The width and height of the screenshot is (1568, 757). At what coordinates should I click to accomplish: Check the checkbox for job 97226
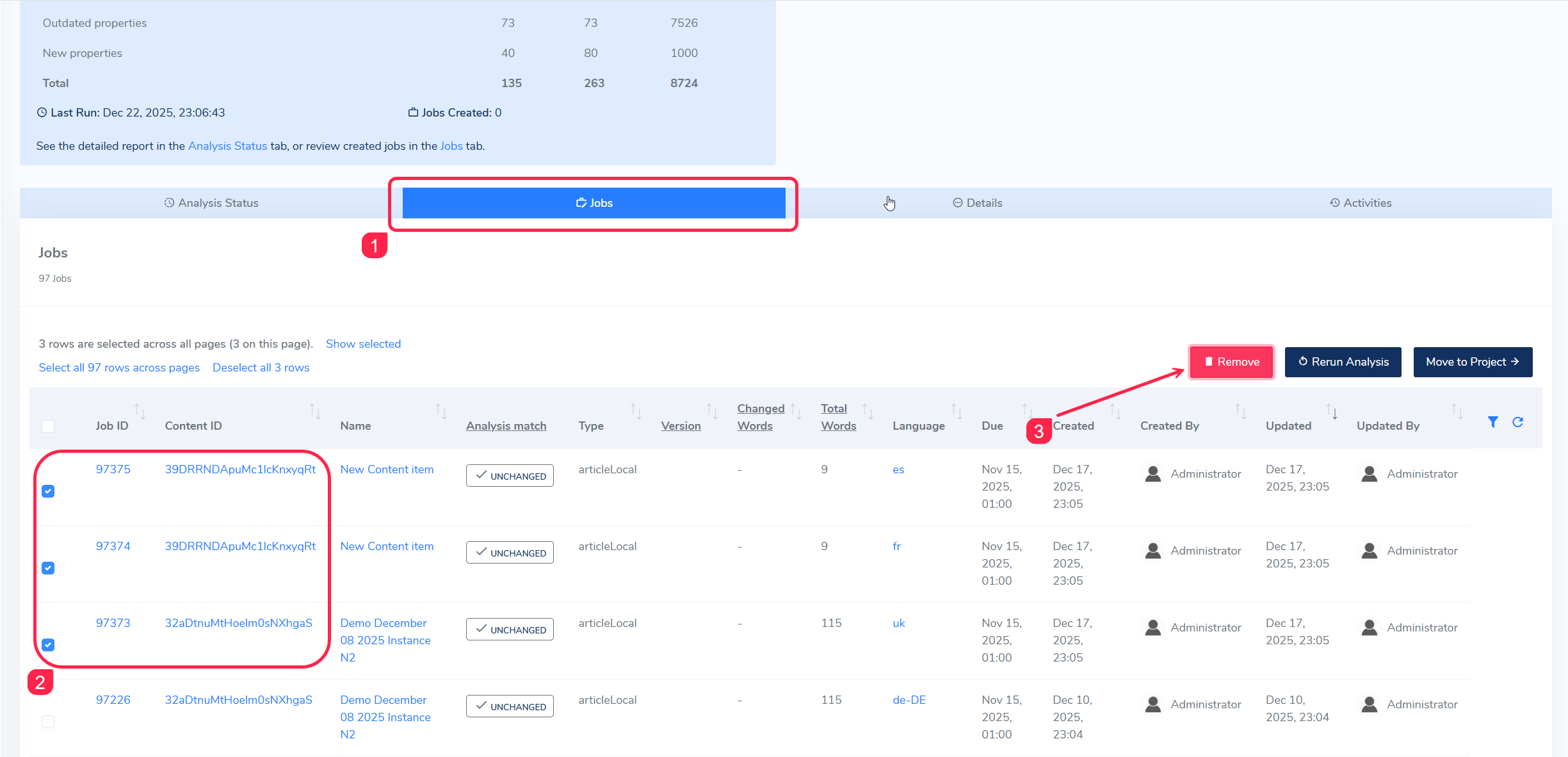point(48,722)
